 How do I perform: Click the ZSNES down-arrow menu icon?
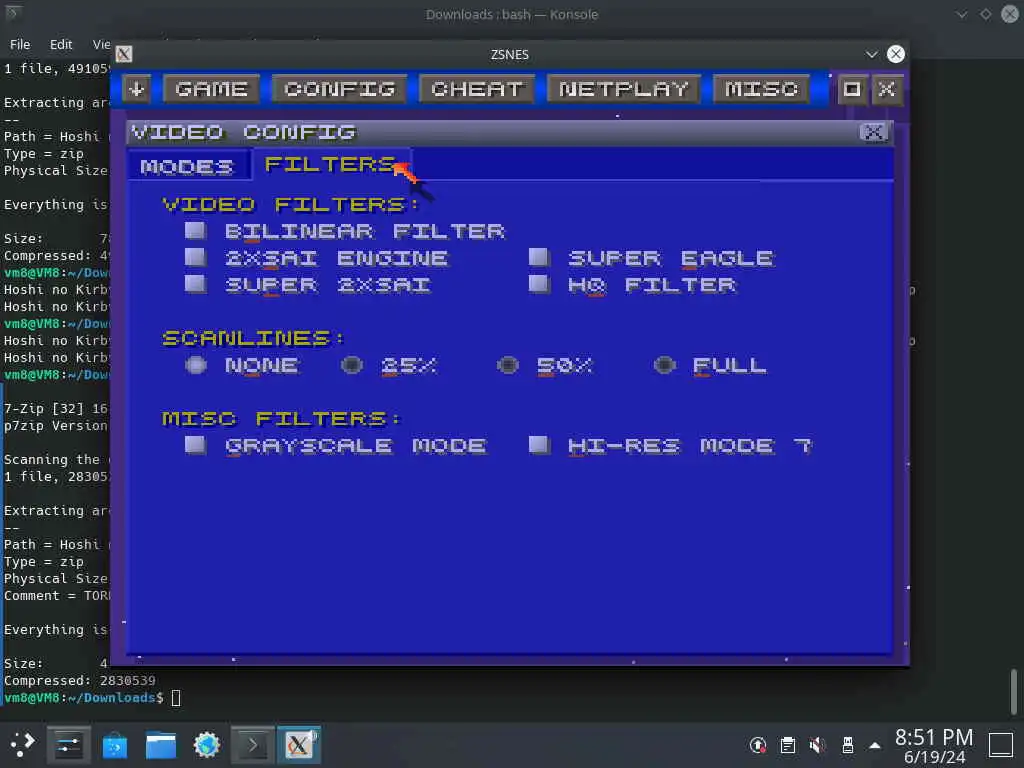point(136,89)
